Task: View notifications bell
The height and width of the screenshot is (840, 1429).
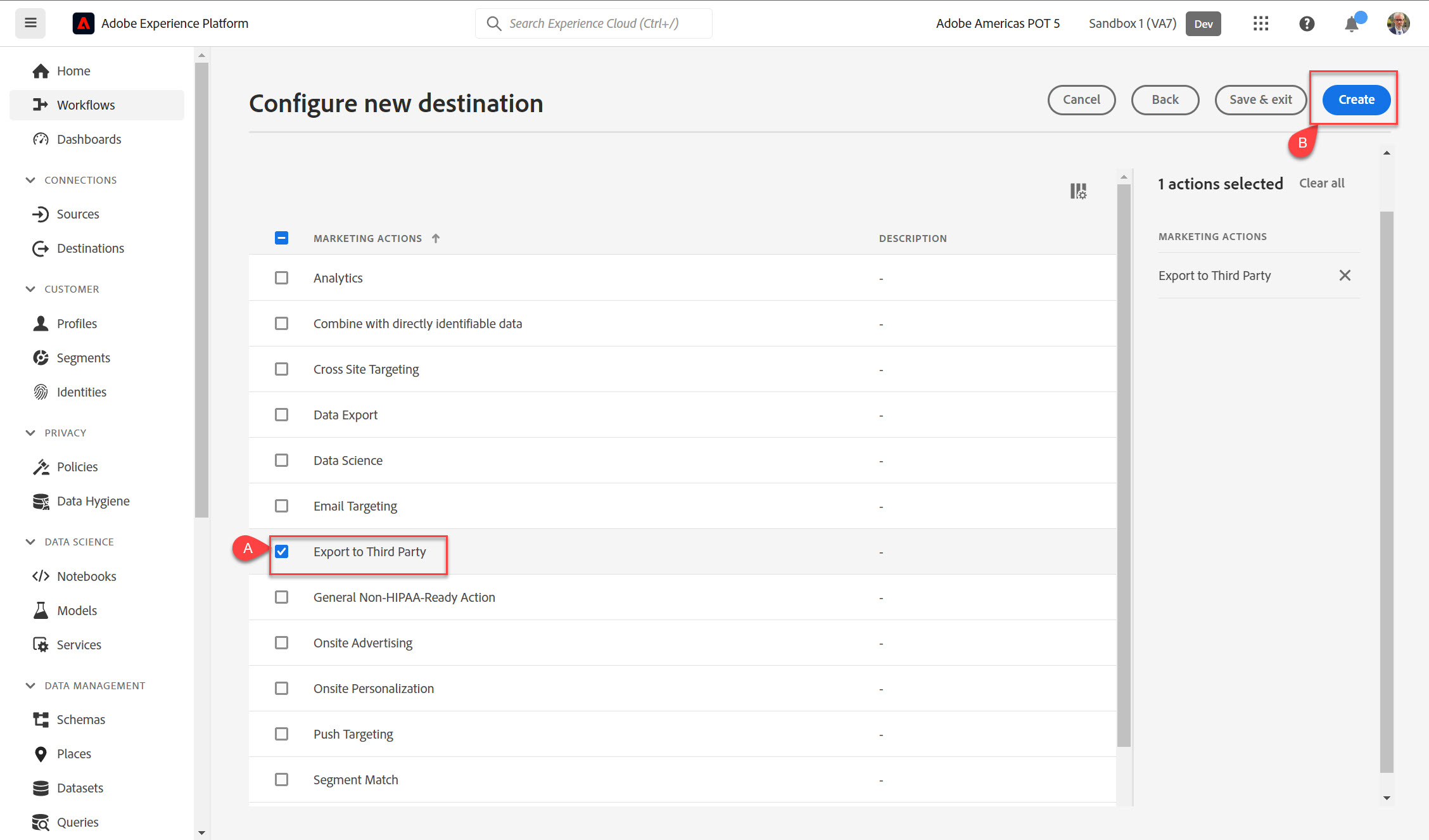Action: [1352, 23]
